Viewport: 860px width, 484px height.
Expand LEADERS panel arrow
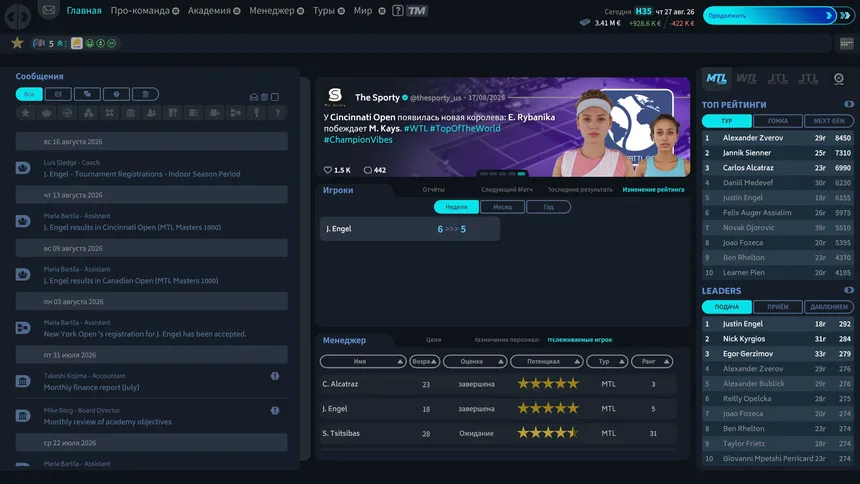849,290
